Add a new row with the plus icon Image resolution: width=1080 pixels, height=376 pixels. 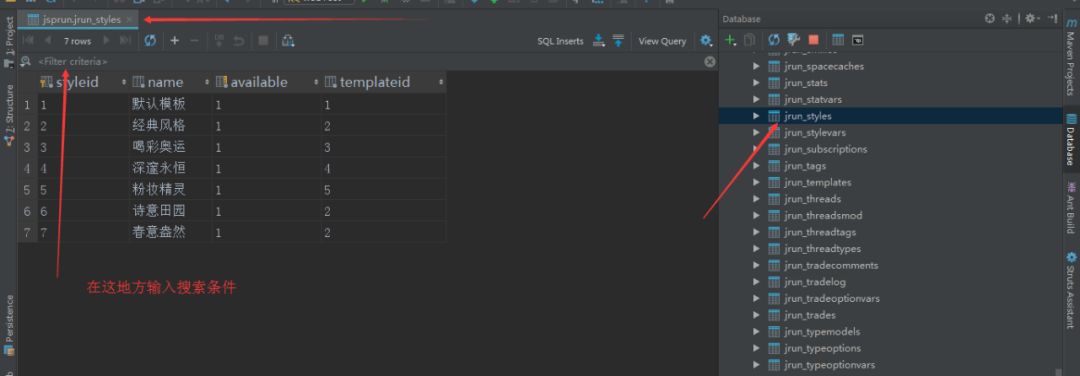click(175, 41)
